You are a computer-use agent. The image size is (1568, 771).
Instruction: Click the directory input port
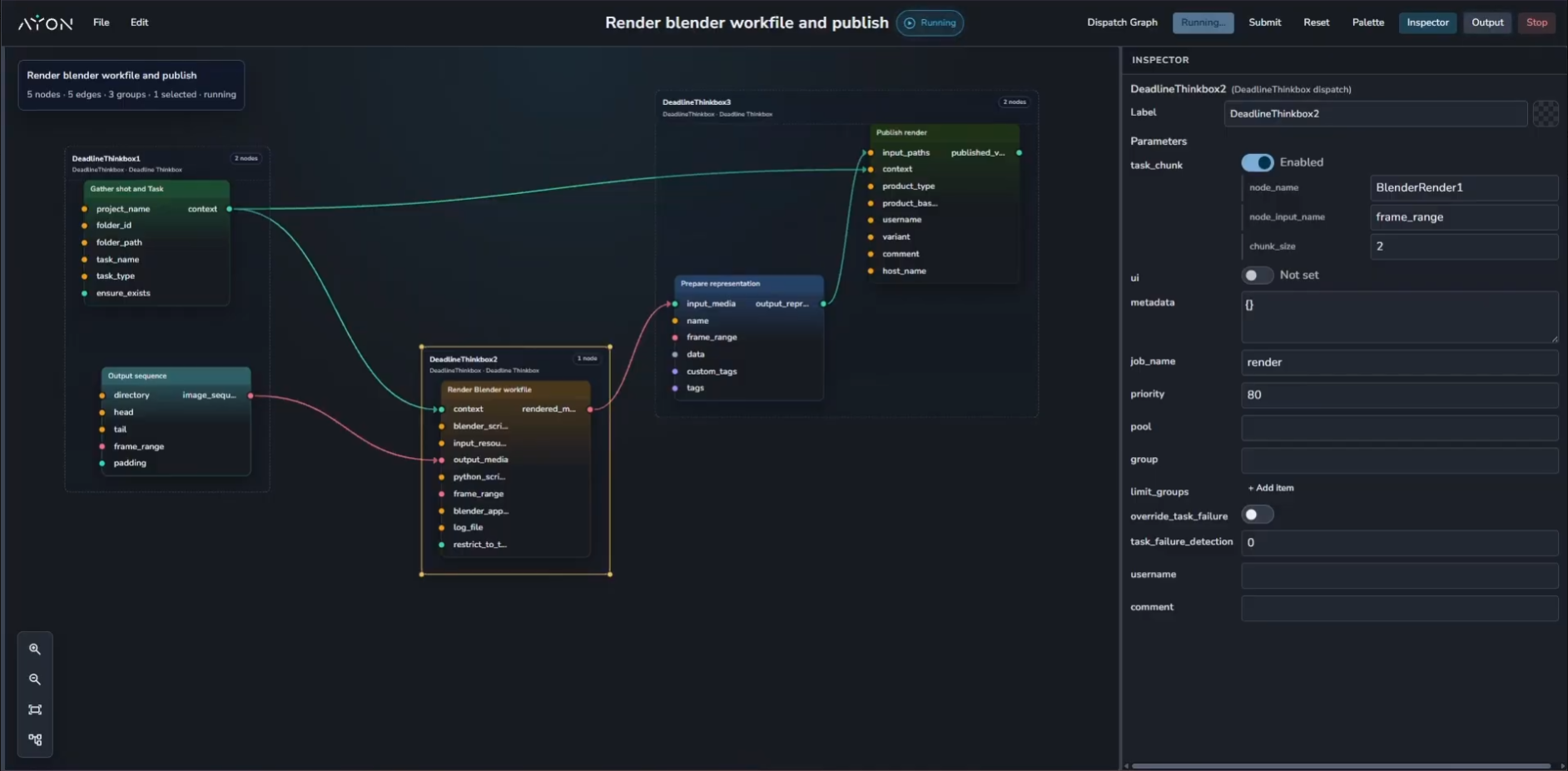(x=102, y=395)
